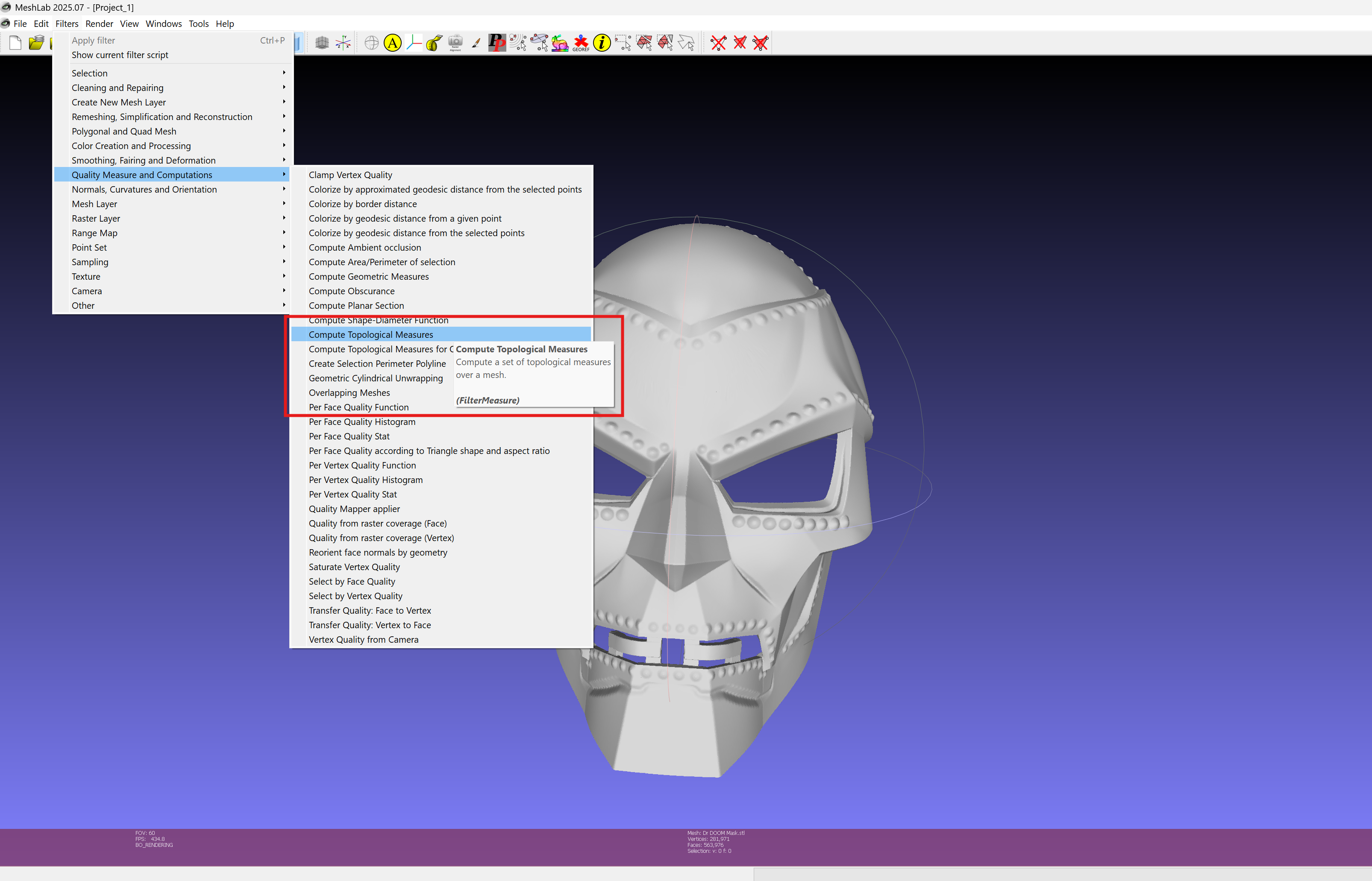Select the Quality Mapper bunny icon

point(560,43)
